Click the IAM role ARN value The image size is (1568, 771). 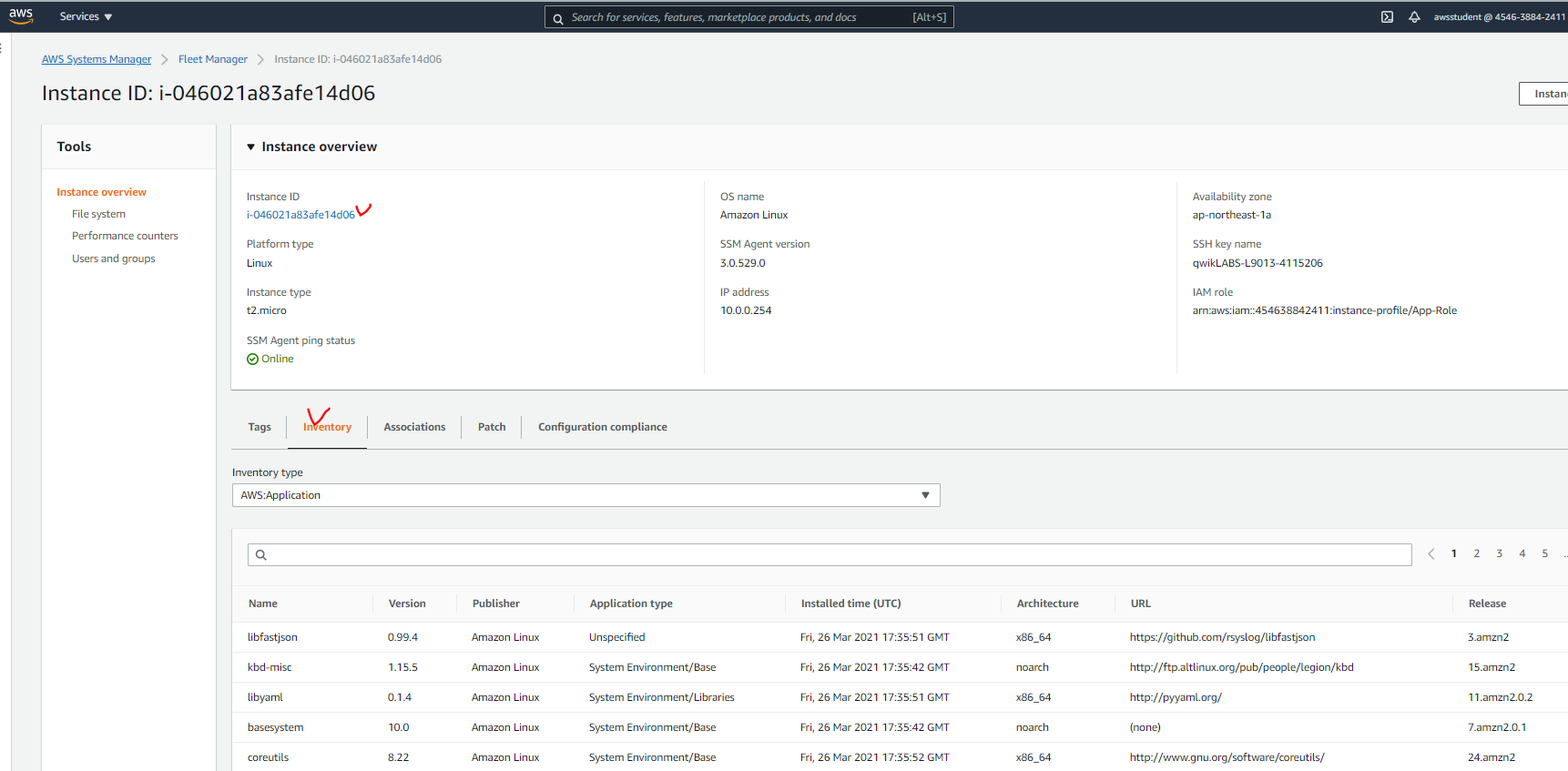pyautogui.click(x=1325, y=310)
